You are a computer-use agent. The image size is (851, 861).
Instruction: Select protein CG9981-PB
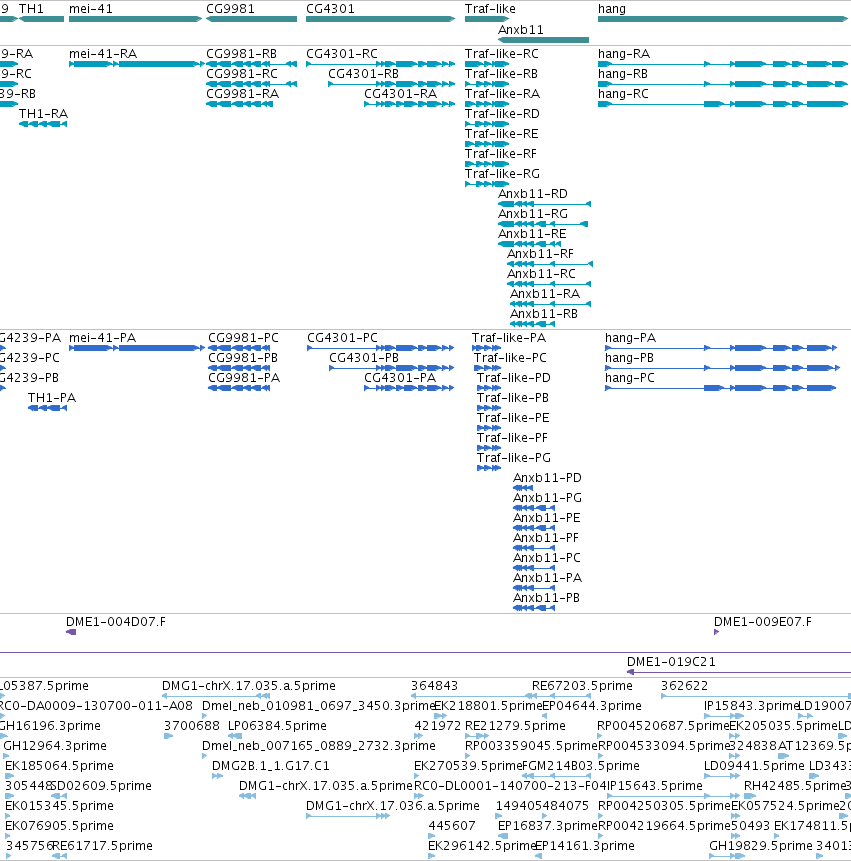click(239, 368)
